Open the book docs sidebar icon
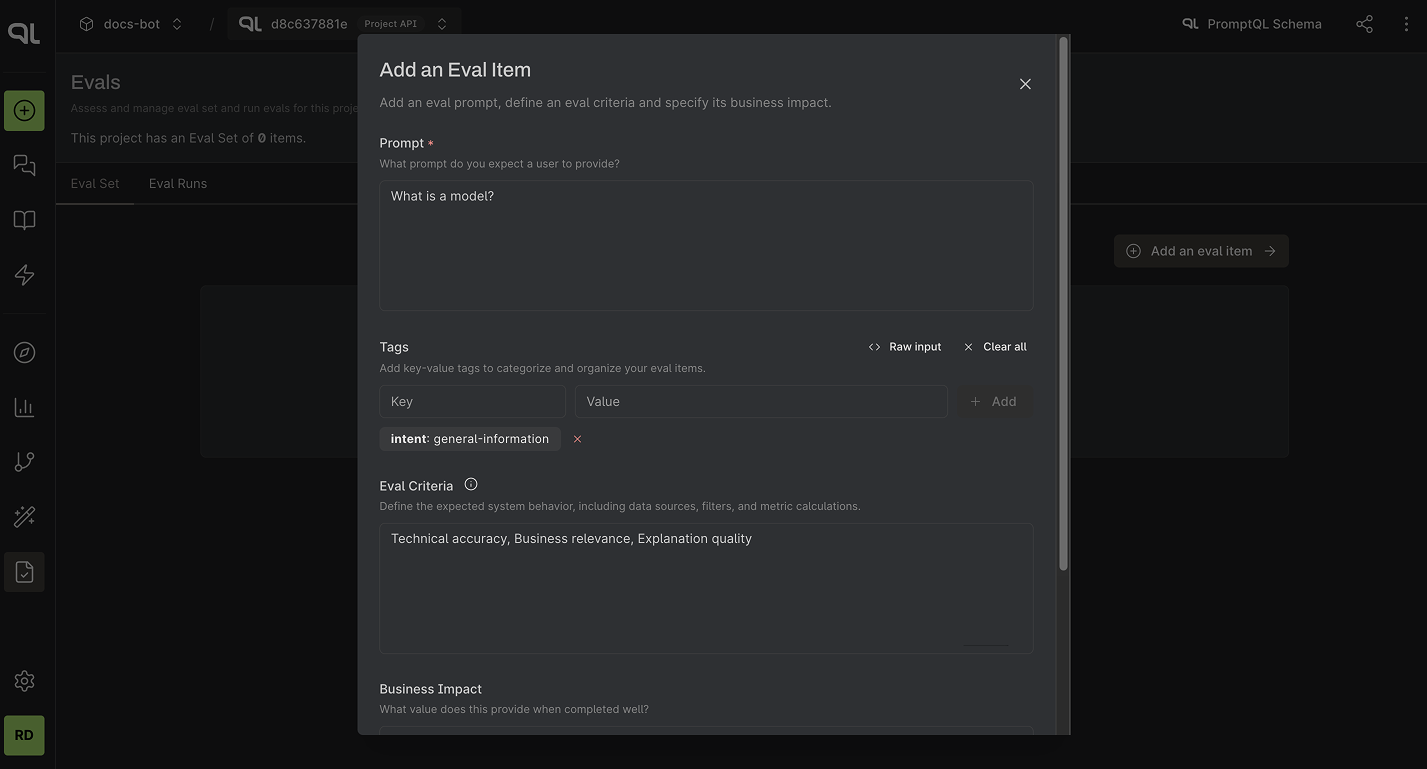Image resolution: width=1427 pixels, height=769 pixels. (24, 220)
